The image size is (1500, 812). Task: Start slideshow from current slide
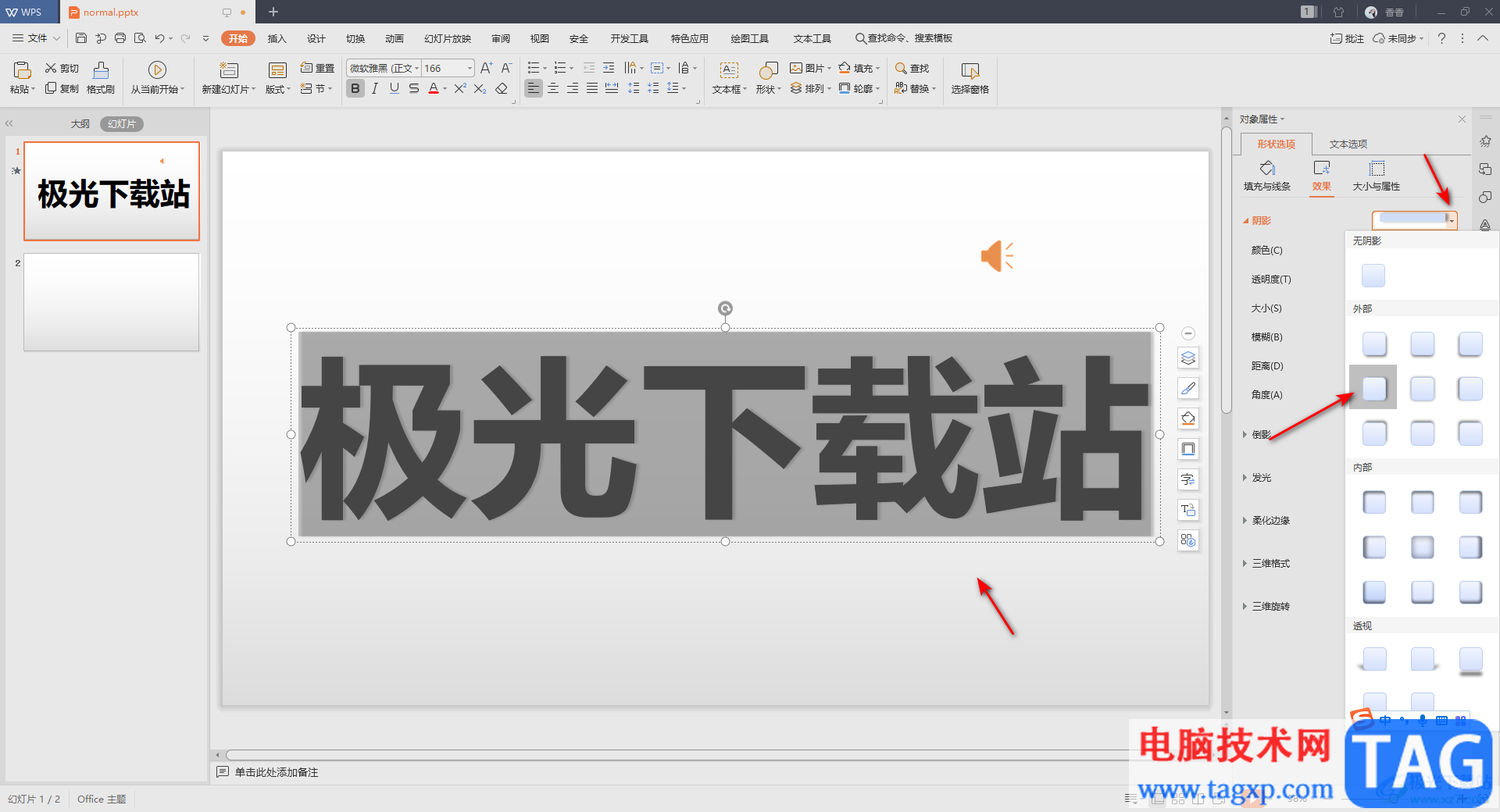(157, 78)
